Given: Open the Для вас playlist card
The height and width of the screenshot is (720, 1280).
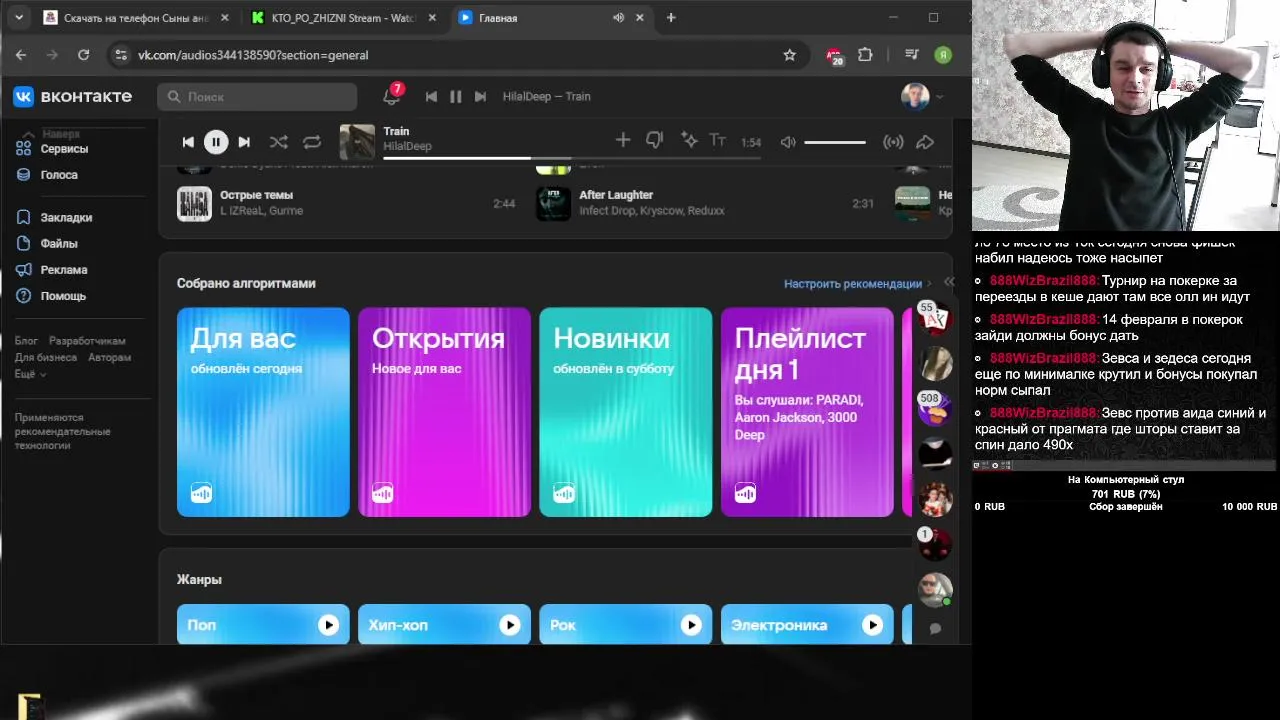Looking at the screenshot, I should (263, 412).
